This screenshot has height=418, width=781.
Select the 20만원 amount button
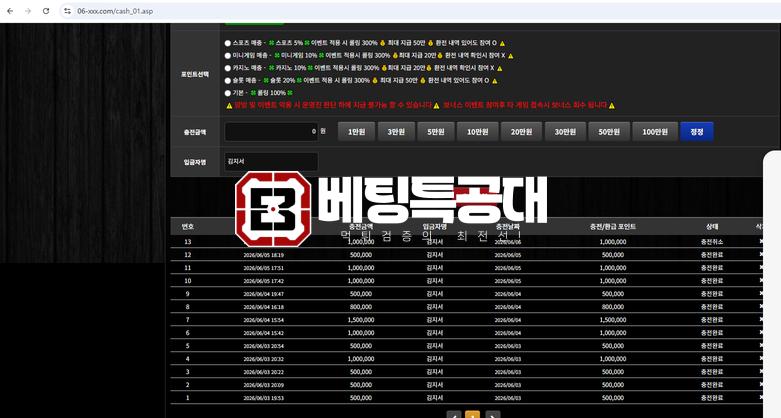click(521, 132)
